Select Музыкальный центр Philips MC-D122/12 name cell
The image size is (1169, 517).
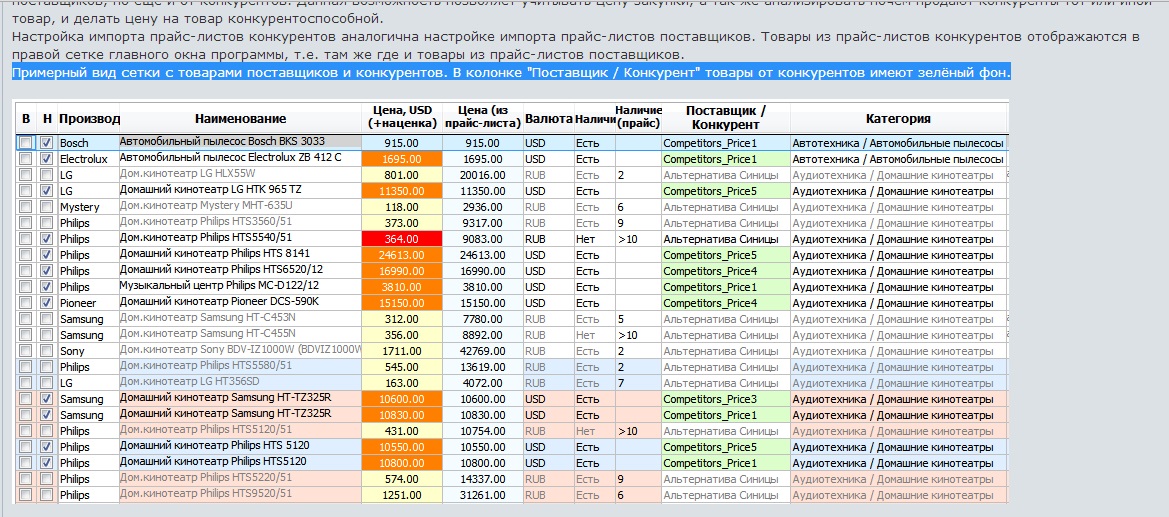coord(241,286)
